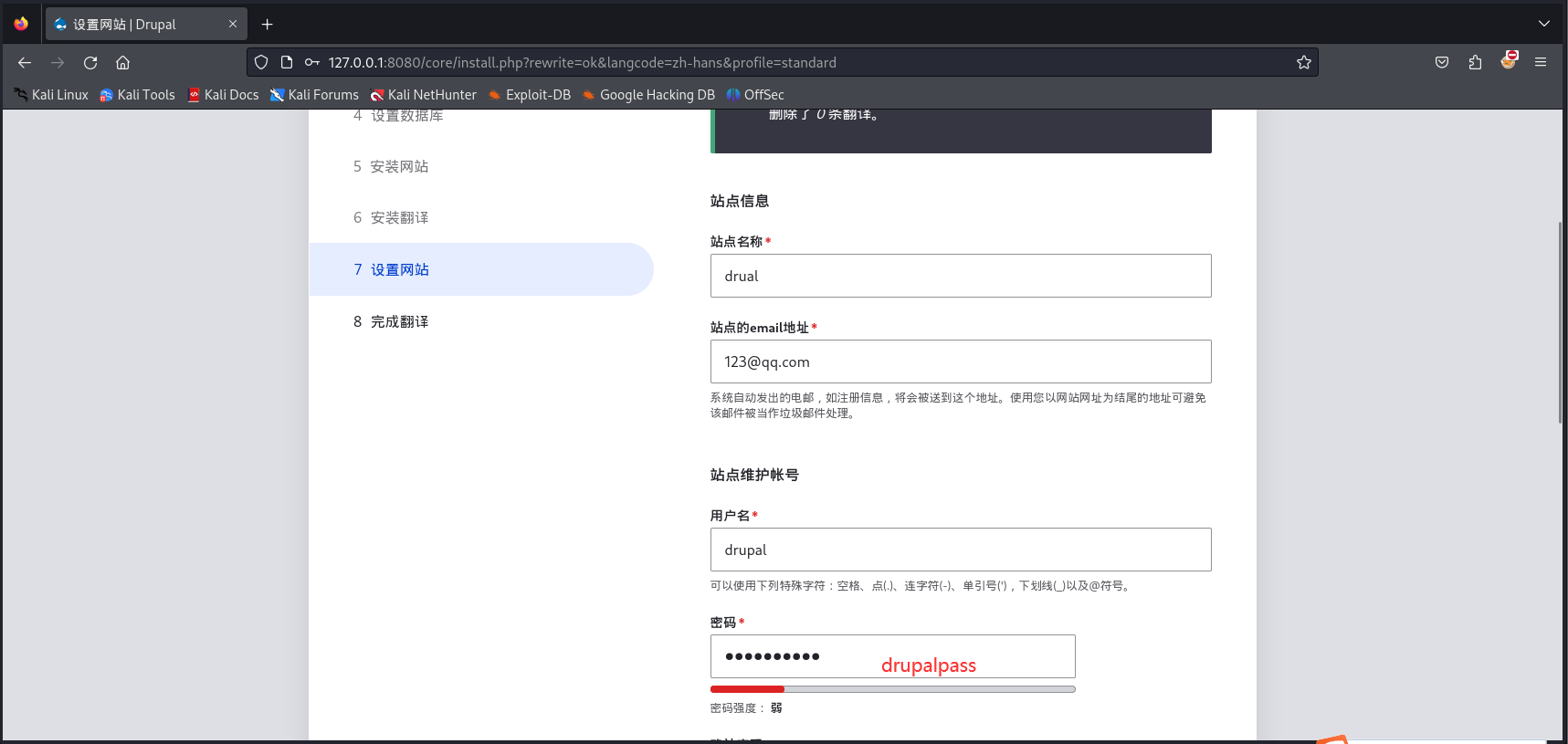Screen dimensions: 1568x744
Task: Click the tracking protection shield icon
Action: click(261, 62)
